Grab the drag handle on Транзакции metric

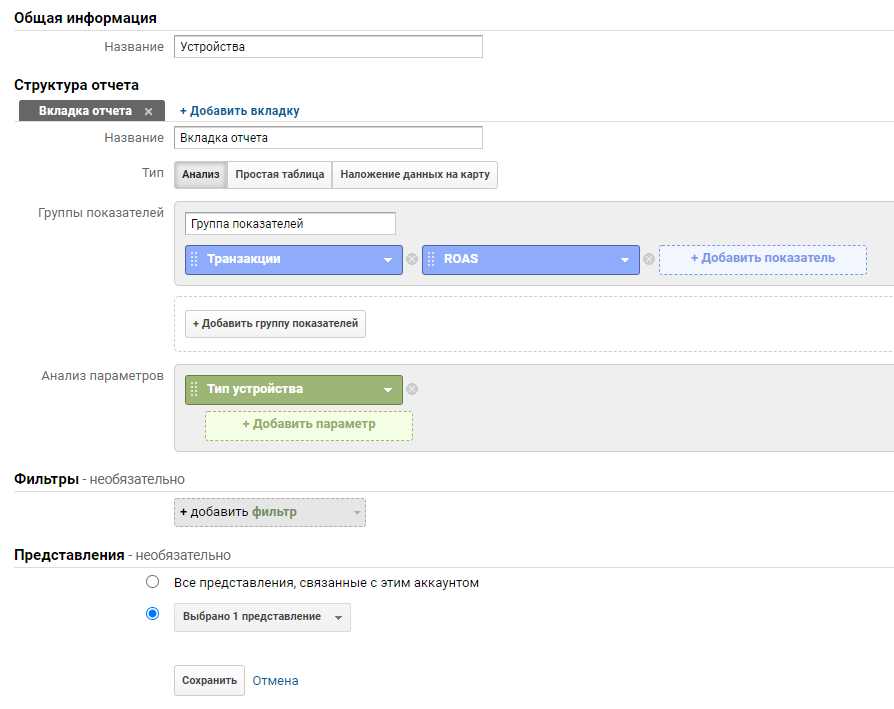(x=194, y=259)
